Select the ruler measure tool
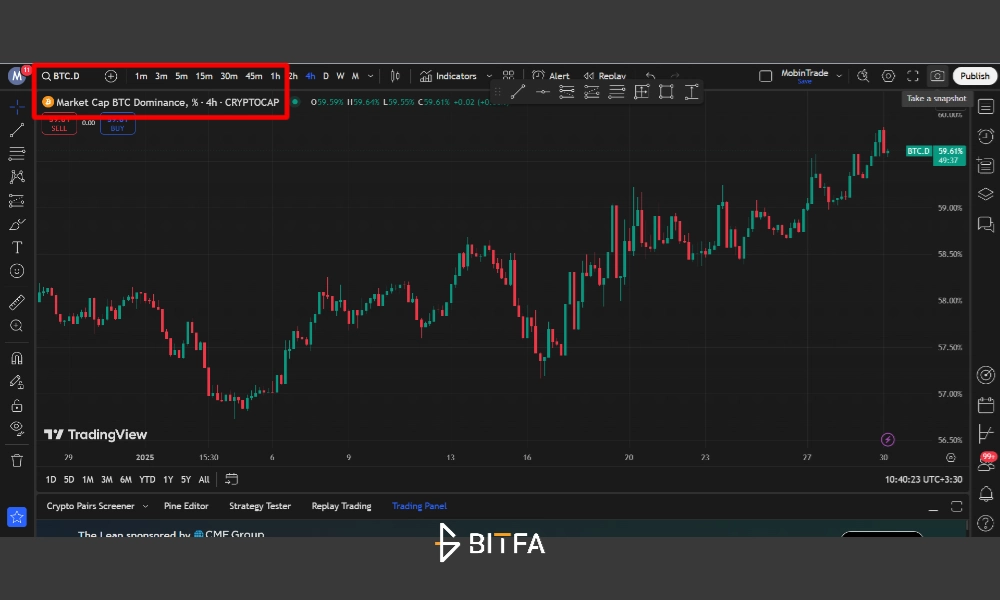 pyautogui.click(x=17, y=302)
